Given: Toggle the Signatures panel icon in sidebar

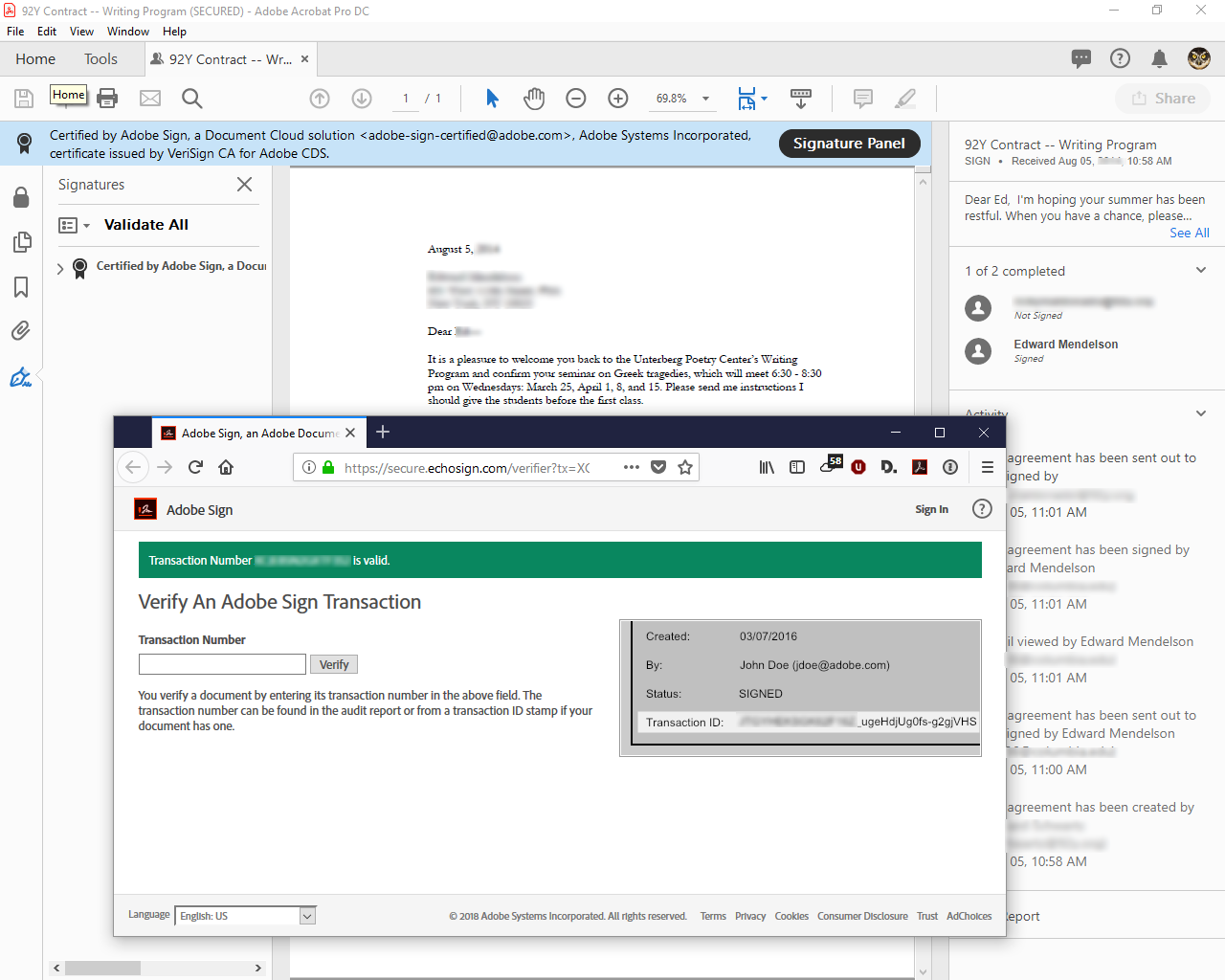Looking at the screenshot, I should click(x=21, y=377).
